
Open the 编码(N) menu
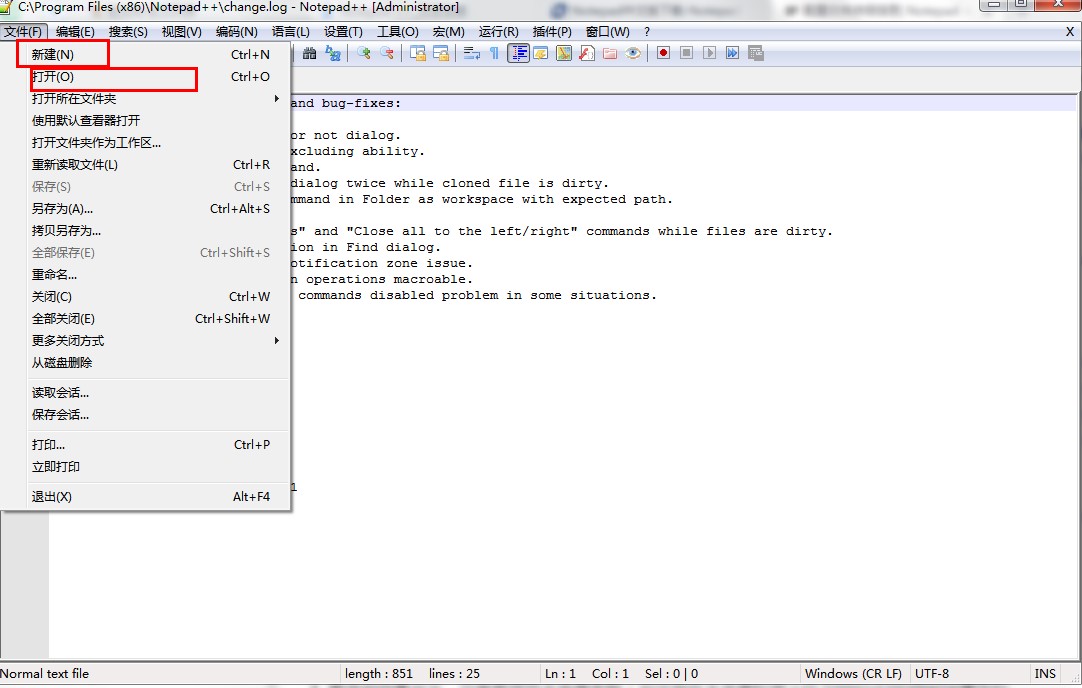click(237, 31)
